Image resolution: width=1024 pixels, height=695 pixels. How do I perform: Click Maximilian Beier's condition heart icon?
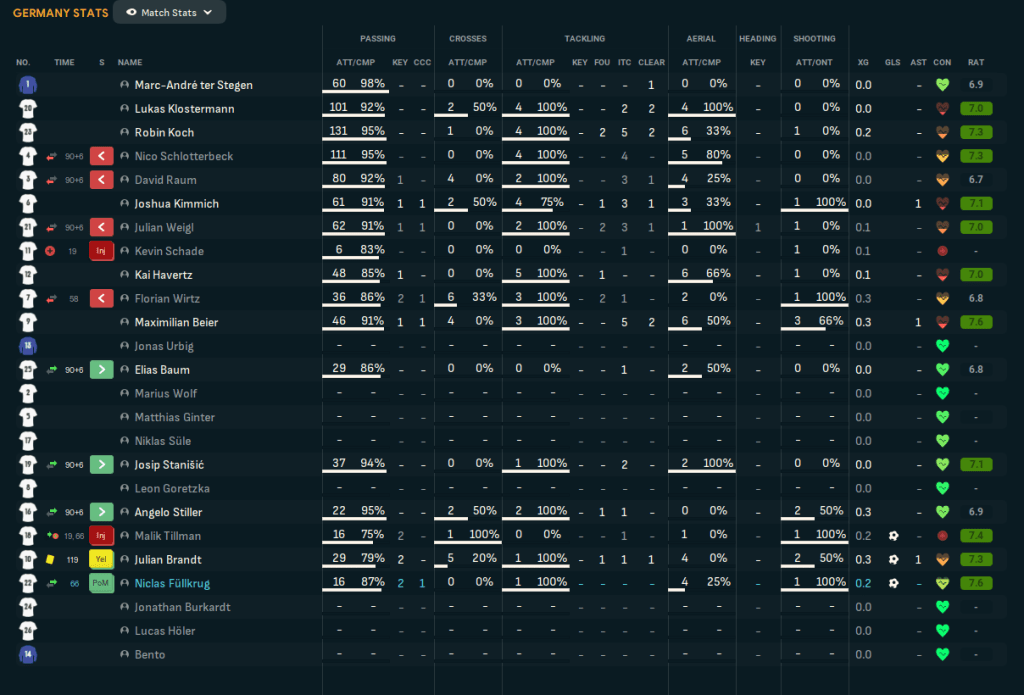tap(942, 322)
